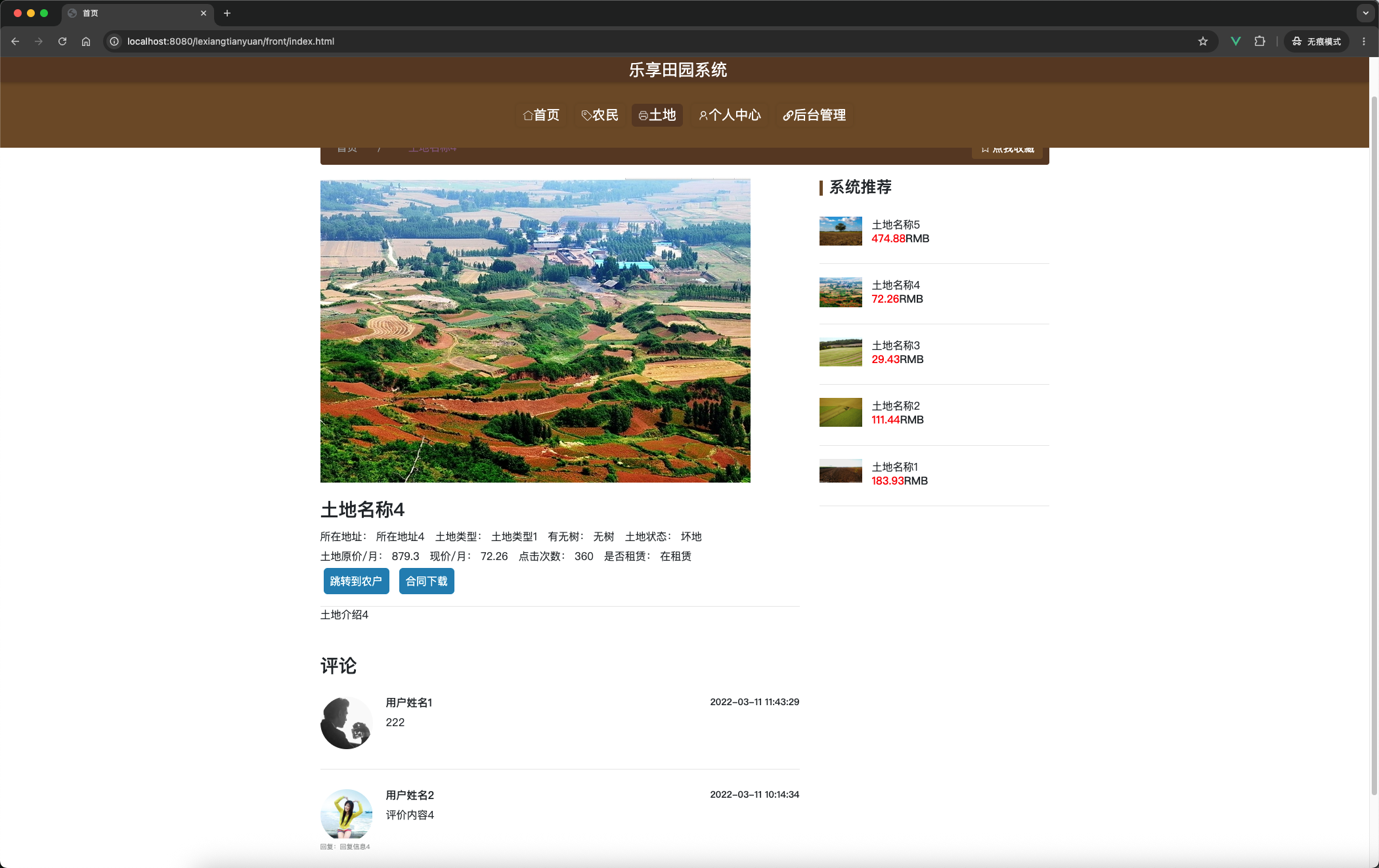Screen dimensions: 1379x868
Task: Click the 土地名称5 recommendation title
Action: (896, 225)
